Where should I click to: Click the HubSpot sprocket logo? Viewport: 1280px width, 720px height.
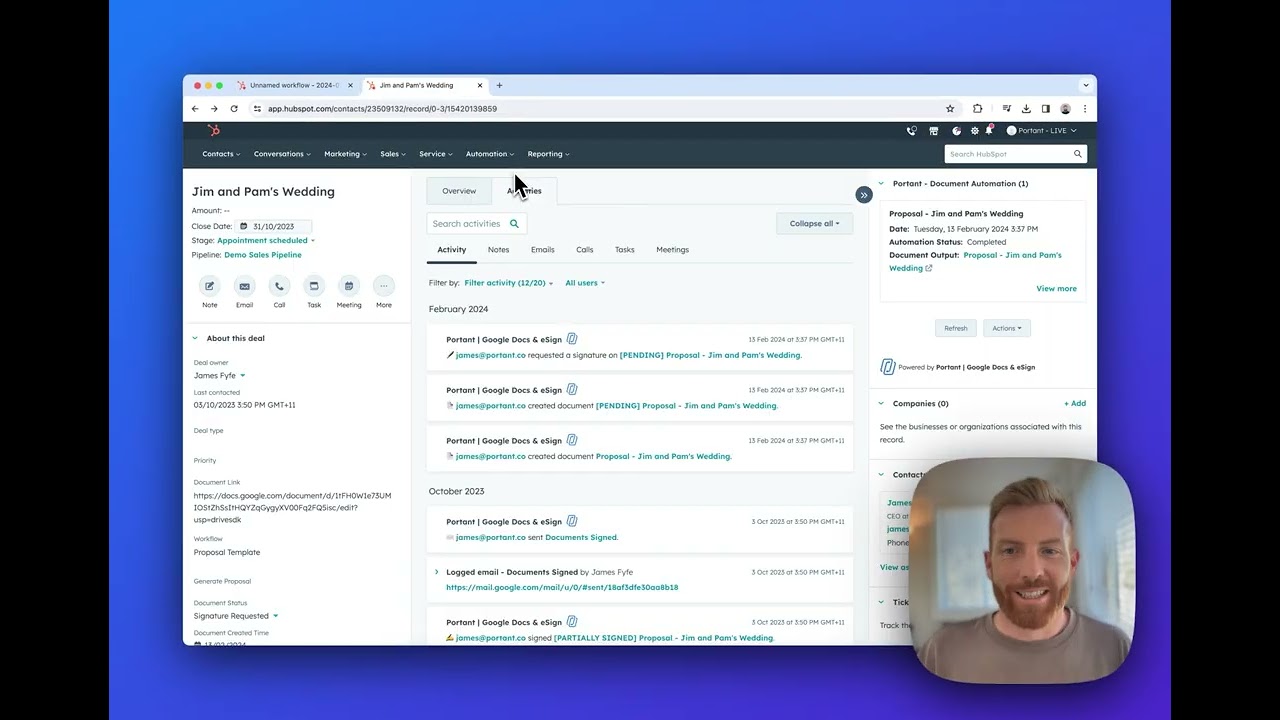coord(213,131)
